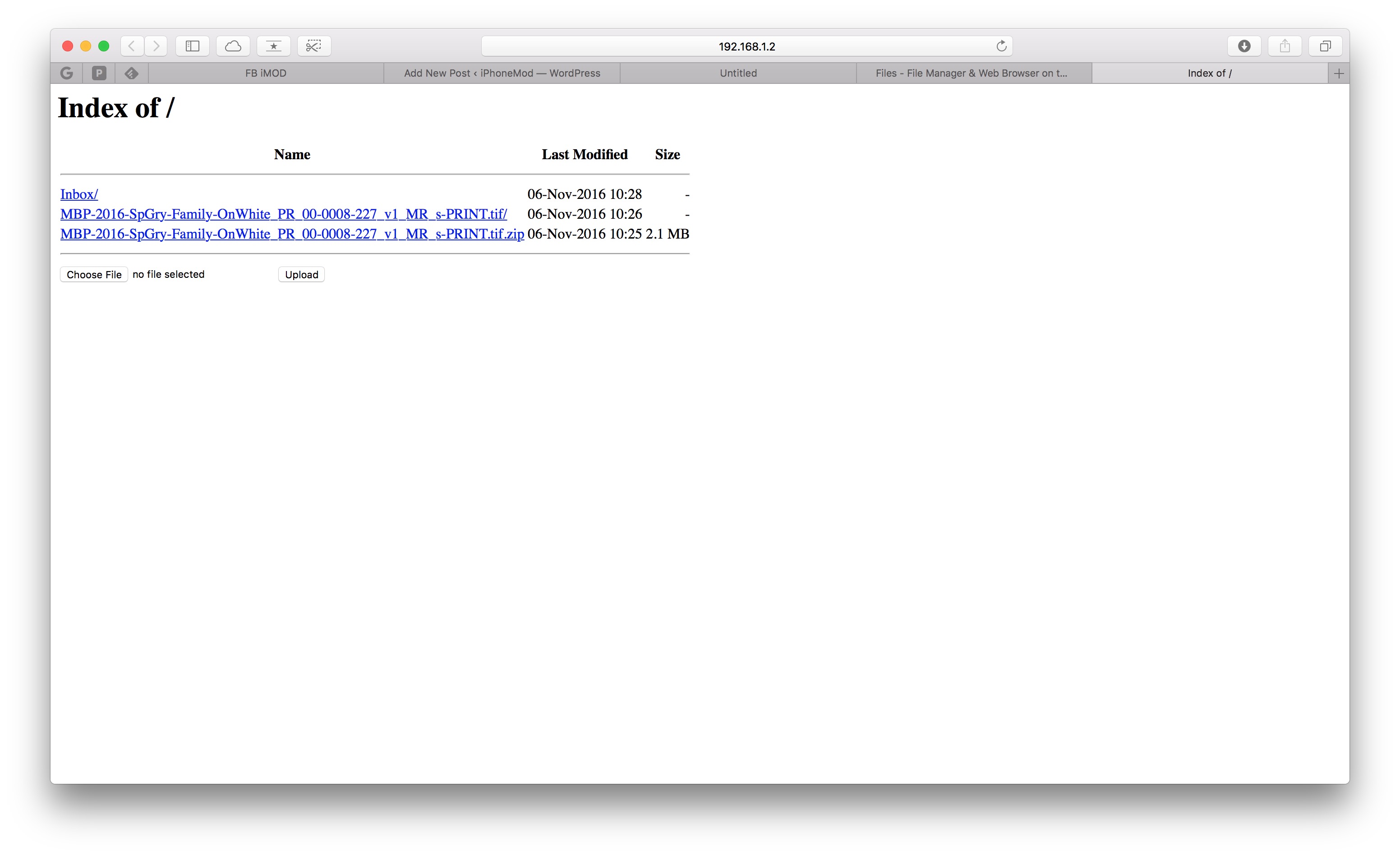Click the scissors screenshot toolbar icon
The width and height of the screenshot is (1400, 856).
(x=314, y=46)
